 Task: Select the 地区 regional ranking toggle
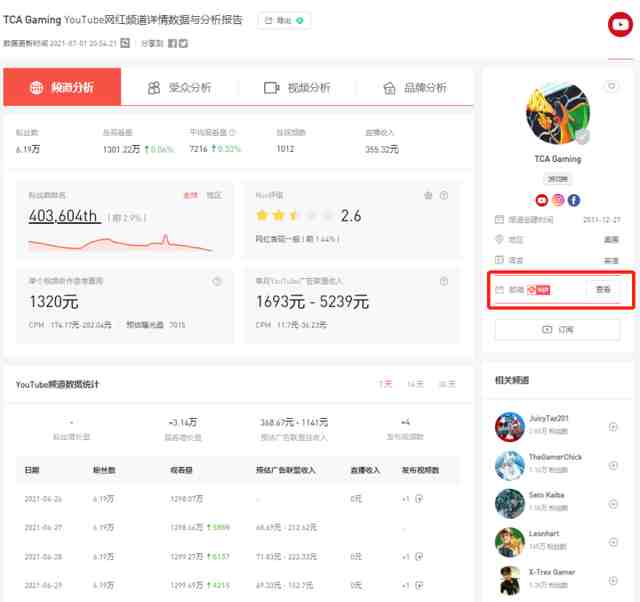[x=214, y=195]
